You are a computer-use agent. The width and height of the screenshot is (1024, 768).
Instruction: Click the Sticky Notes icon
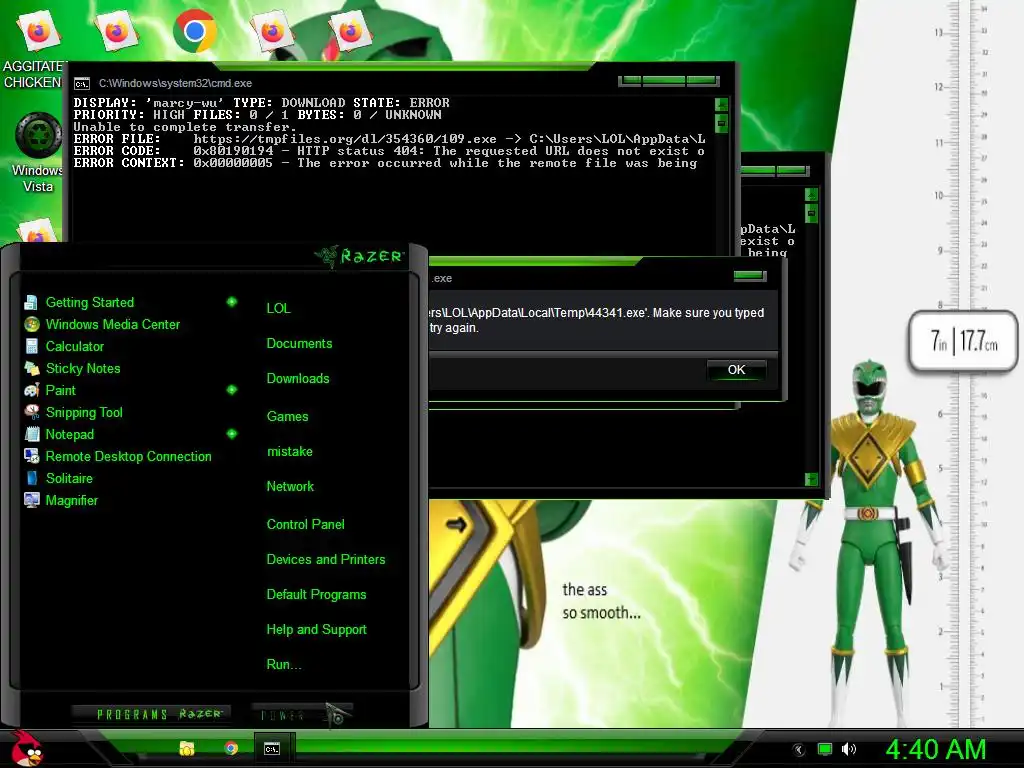[x=31, y=368]
